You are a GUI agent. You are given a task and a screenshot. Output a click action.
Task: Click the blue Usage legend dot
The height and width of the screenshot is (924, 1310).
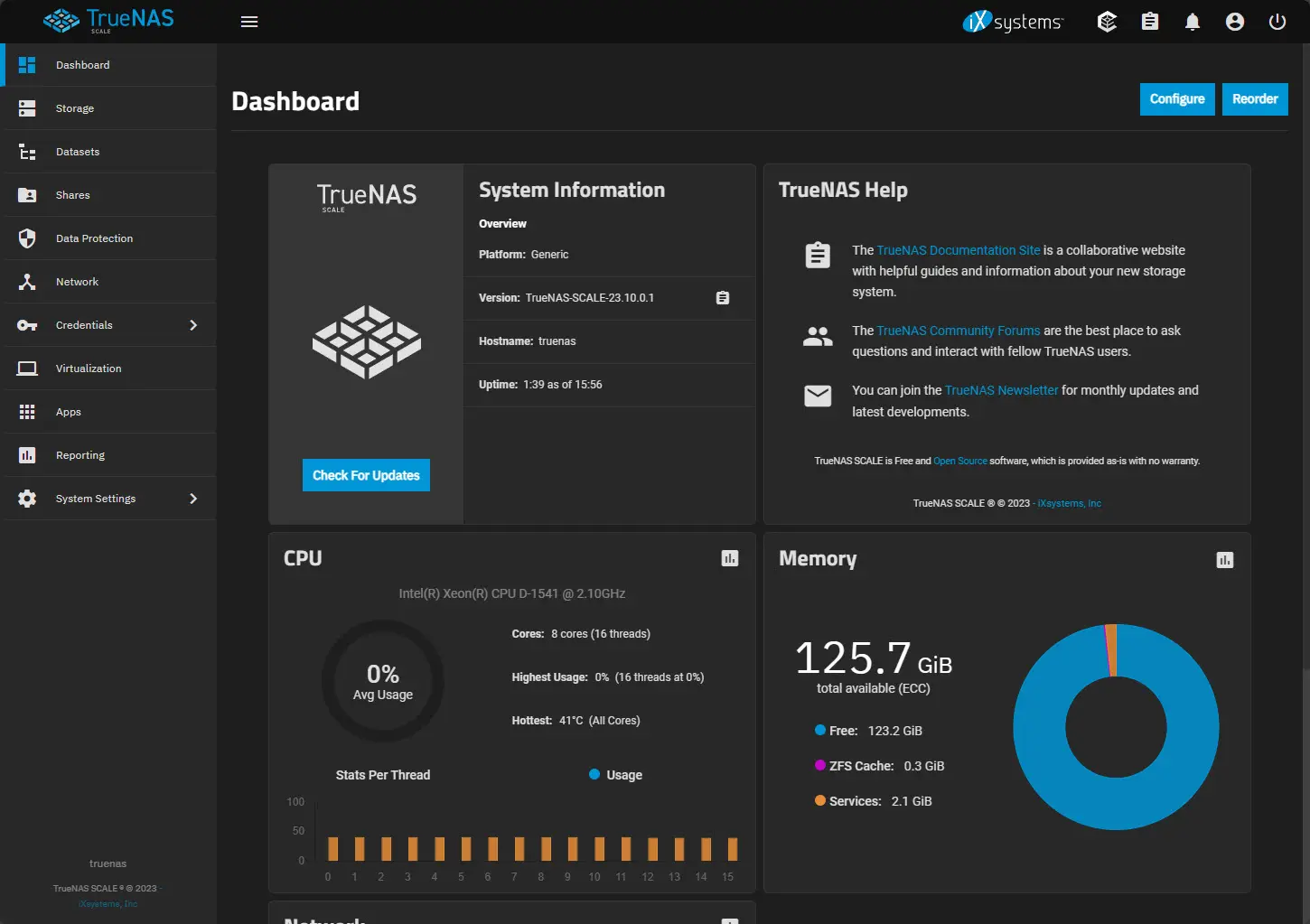594,774
